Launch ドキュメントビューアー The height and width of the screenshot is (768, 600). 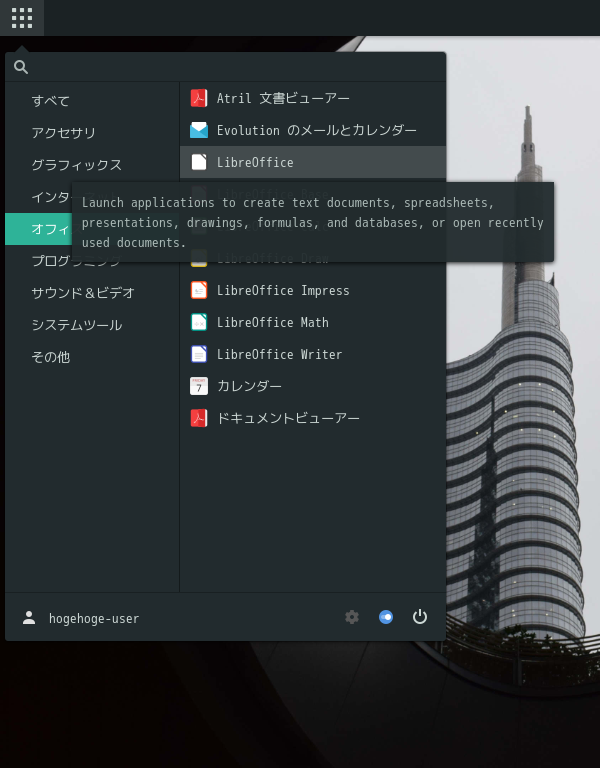point(312,418)
